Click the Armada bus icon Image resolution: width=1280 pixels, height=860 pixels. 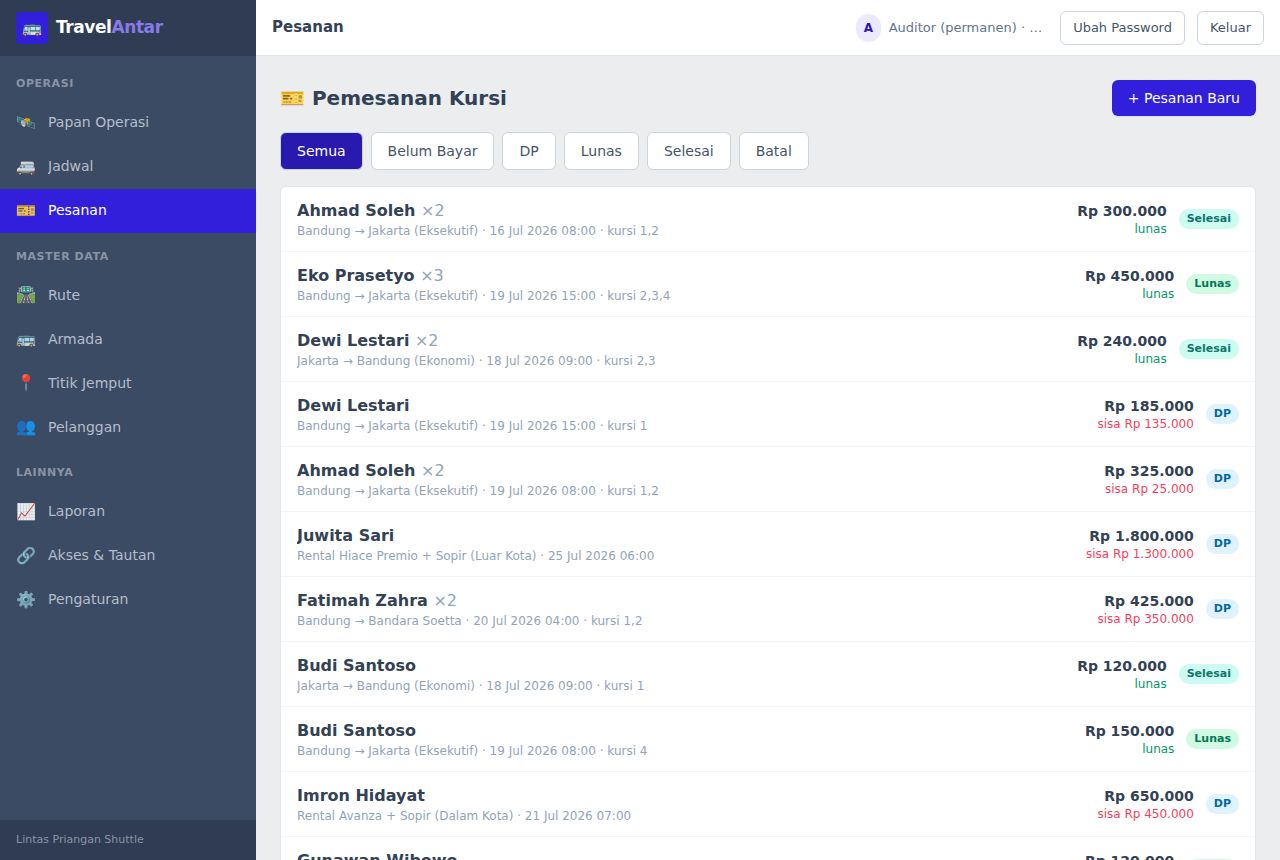26,339
